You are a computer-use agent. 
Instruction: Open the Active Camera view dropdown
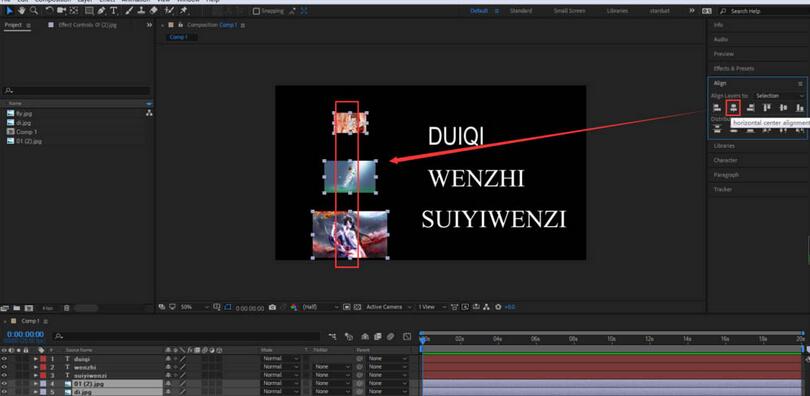[x=388, y=307]
